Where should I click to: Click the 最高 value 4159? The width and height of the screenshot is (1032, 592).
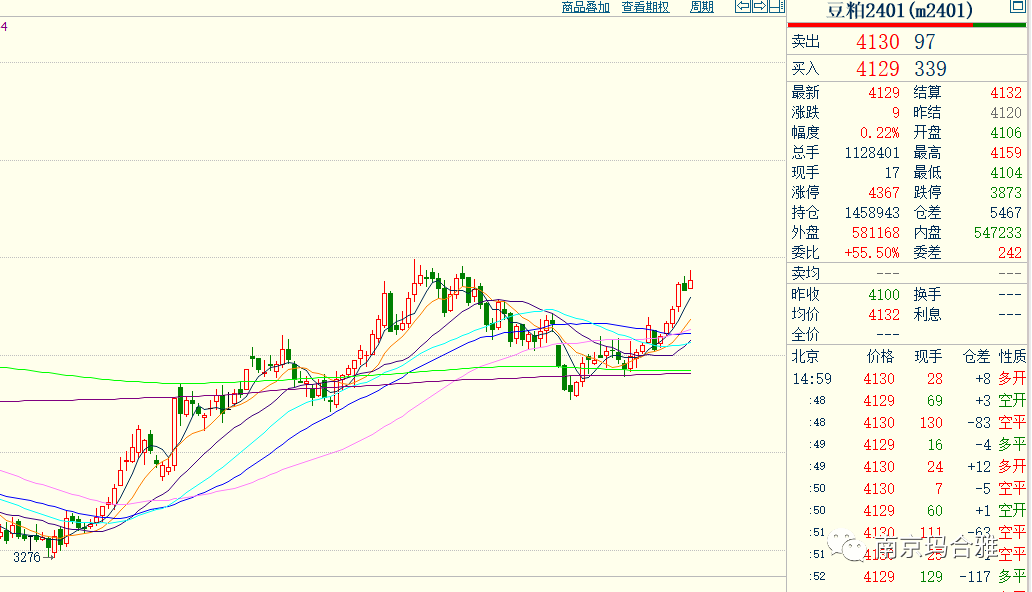(1006, 153)
